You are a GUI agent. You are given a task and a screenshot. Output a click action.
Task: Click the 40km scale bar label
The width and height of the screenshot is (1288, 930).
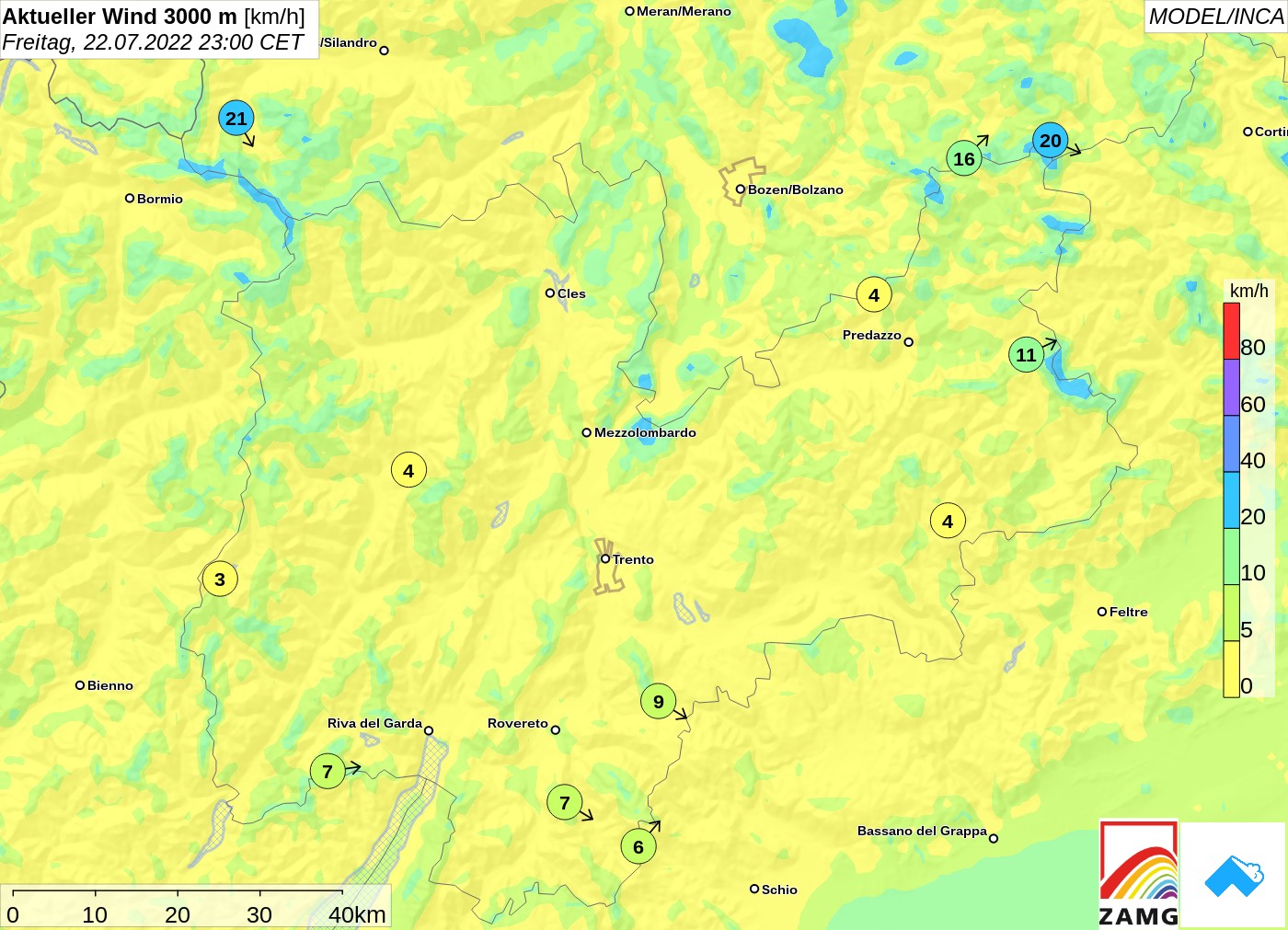(x=357, y=914)
